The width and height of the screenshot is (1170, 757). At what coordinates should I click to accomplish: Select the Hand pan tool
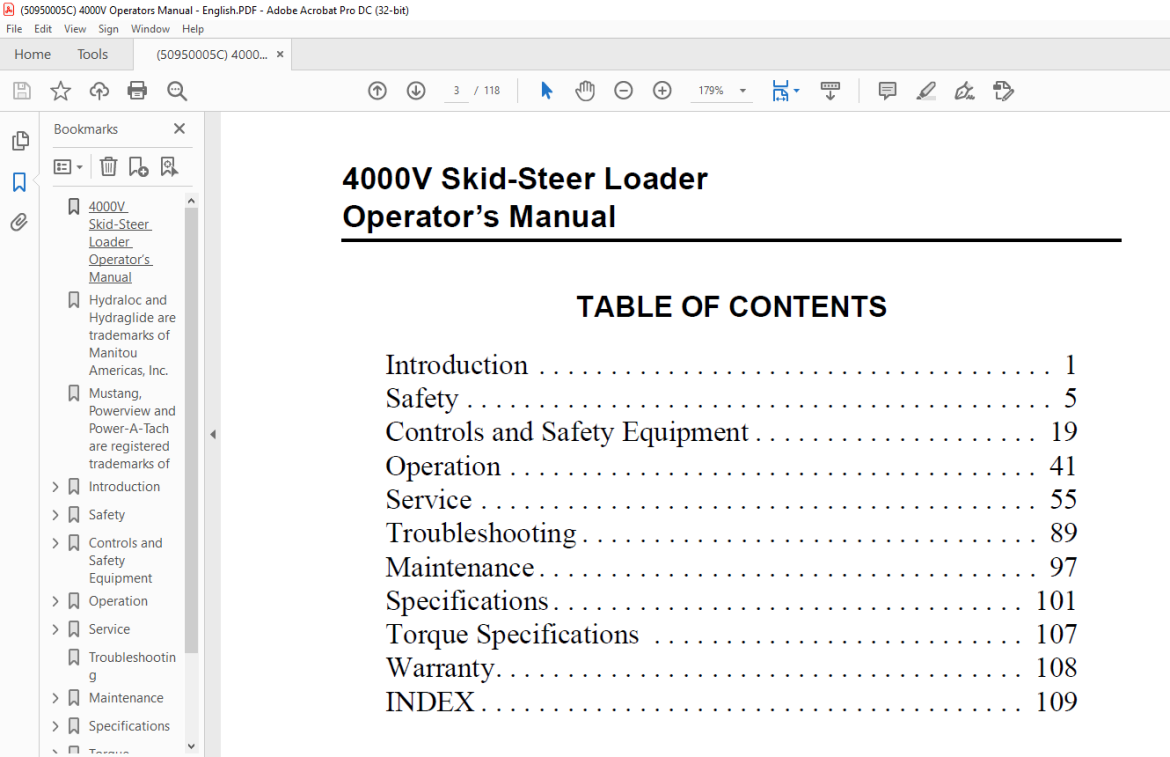(x=585, y=91)
